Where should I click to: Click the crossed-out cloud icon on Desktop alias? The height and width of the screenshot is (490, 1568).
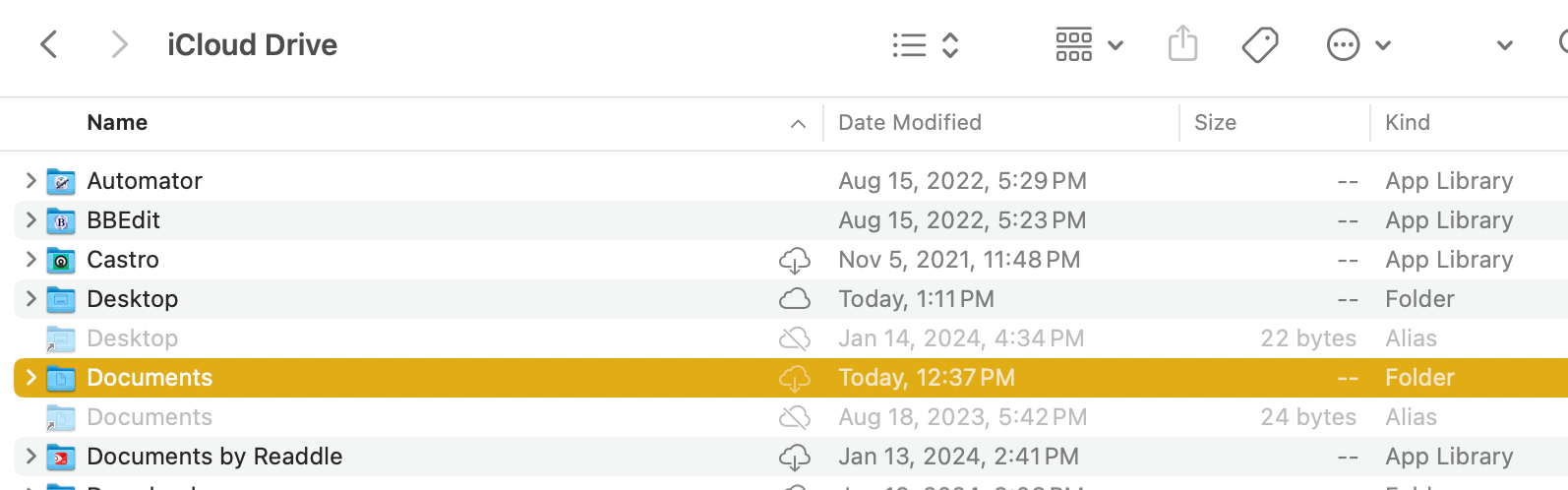coord(795,338)
